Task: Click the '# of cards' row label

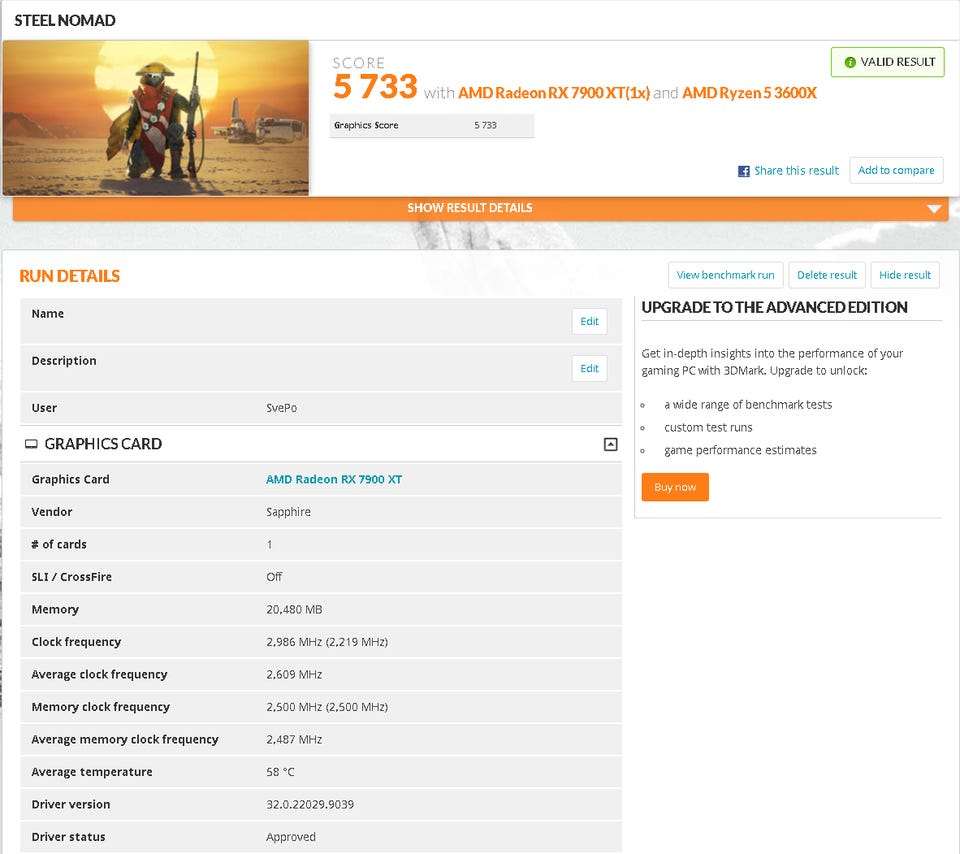Action: [x=59, y=544]
